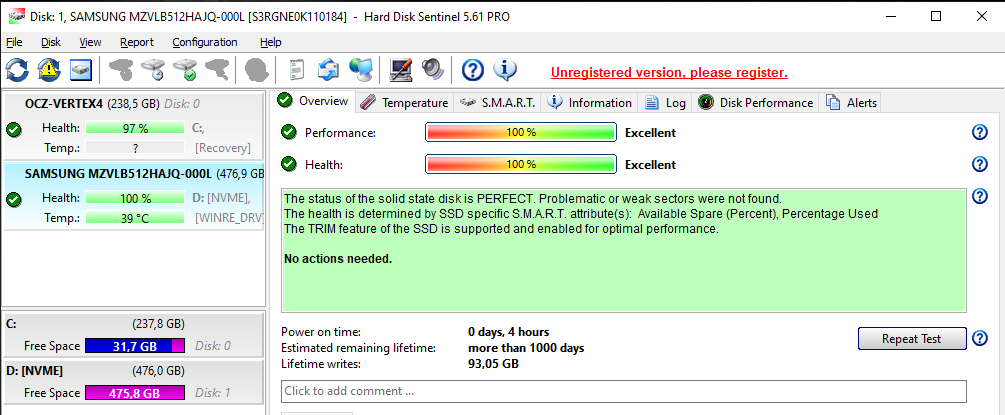Switch to the S.M.A.R.T. tab

tap(497, 103)
